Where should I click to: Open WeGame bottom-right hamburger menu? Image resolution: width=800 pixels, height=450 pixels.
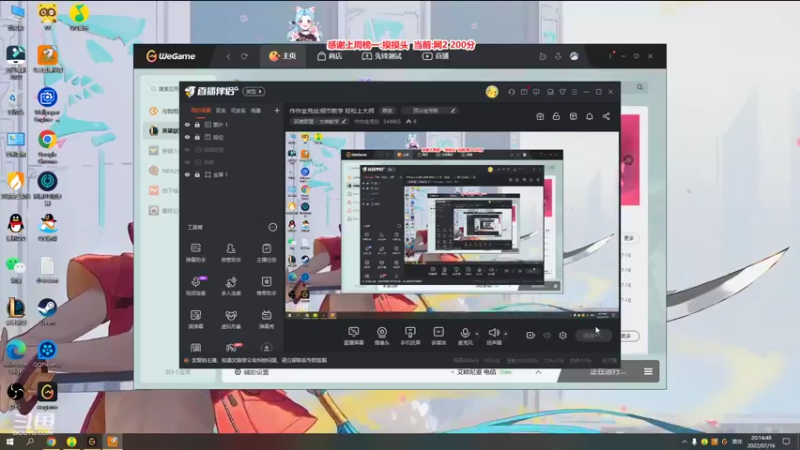point(648,371)
